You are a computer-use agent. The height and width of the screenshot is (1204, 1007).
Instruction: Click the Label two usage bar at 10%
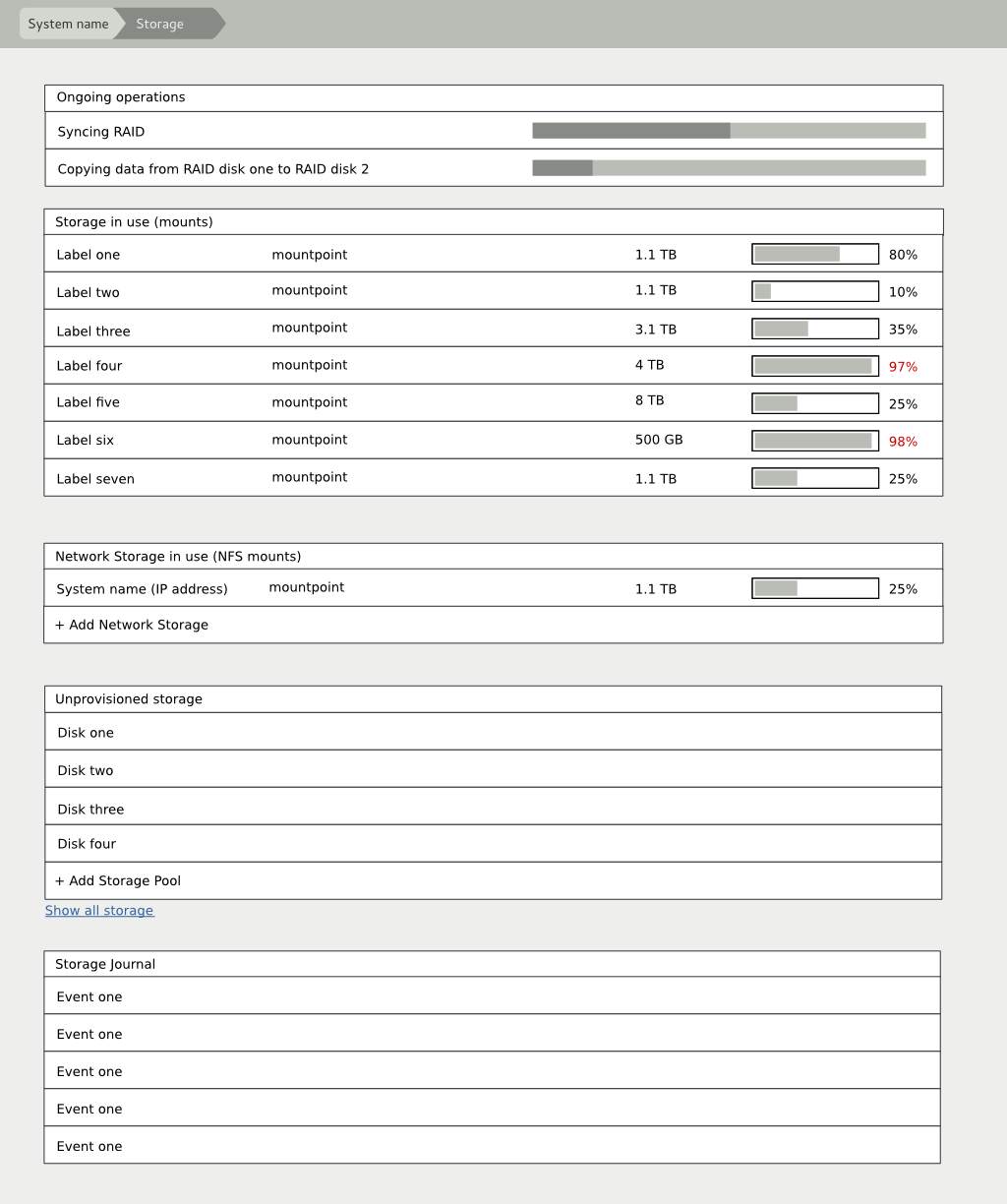[x=814, y=290]
